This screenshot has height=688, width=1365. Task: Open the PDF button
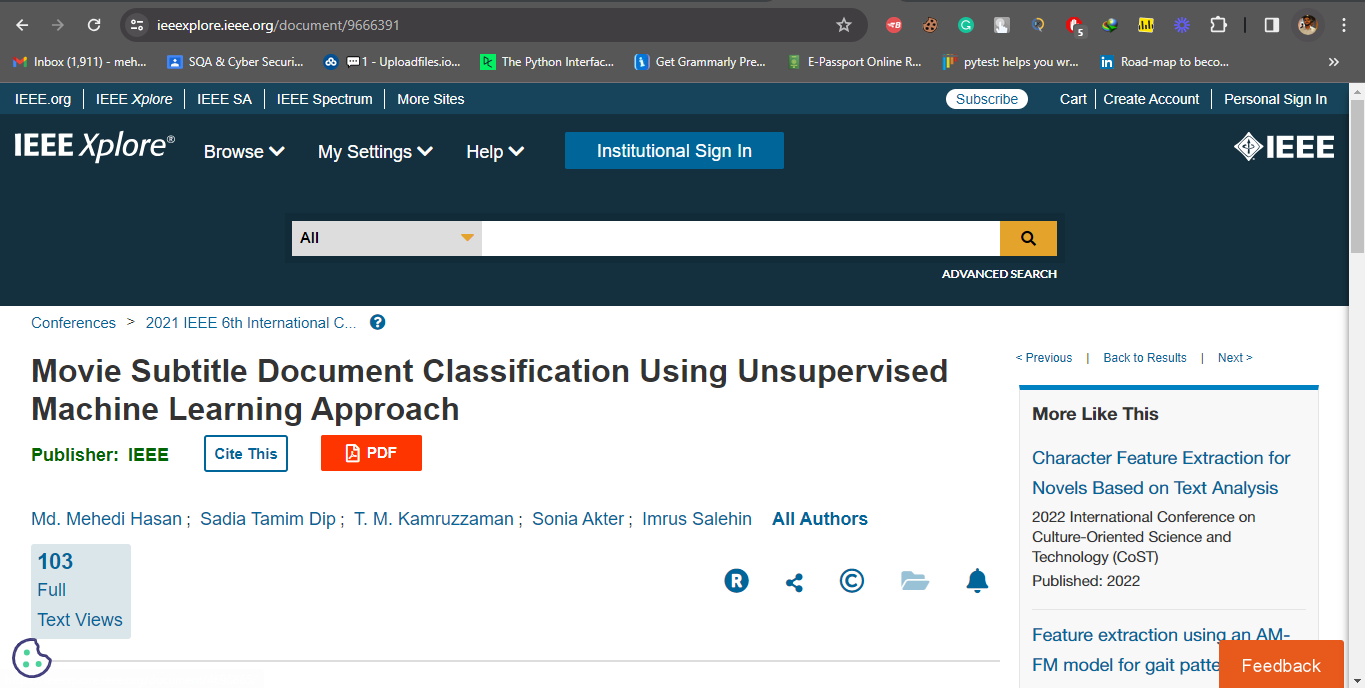[371, 453]
